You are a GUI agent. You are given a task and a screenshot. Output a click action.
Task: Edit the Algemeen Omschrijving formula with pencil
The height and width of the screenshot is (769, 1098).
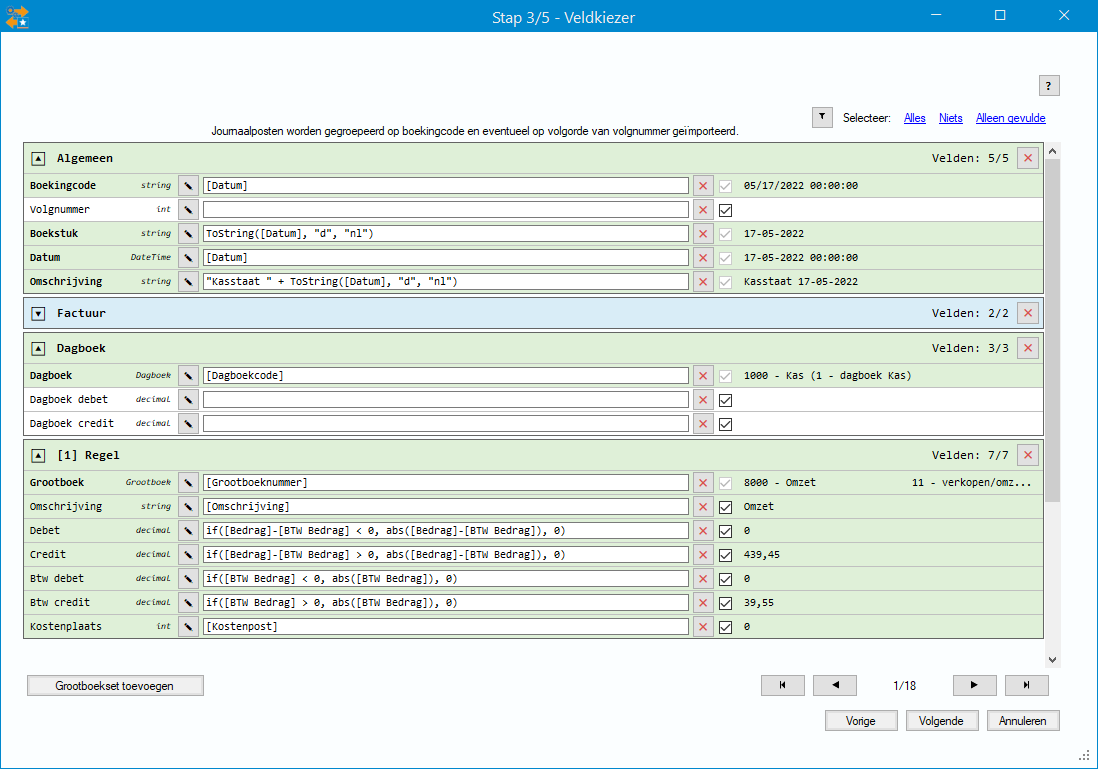coord(188,282)
